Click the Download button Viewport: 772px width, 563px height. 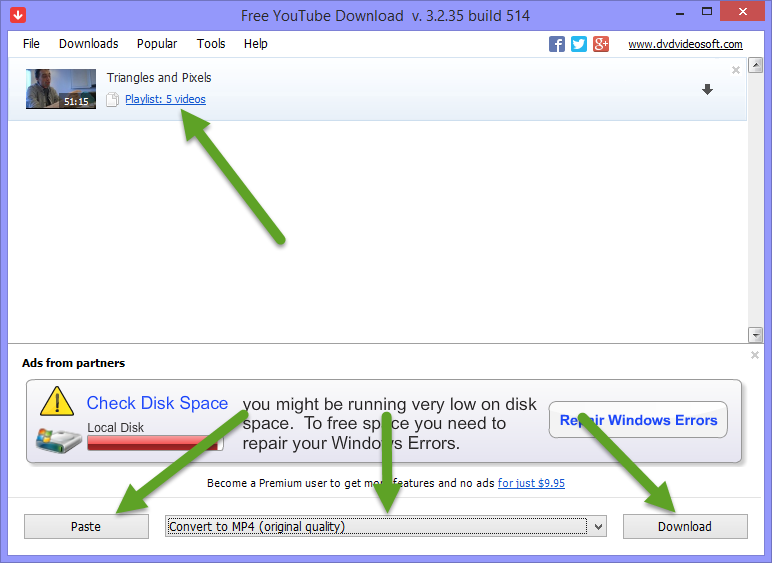685,527
